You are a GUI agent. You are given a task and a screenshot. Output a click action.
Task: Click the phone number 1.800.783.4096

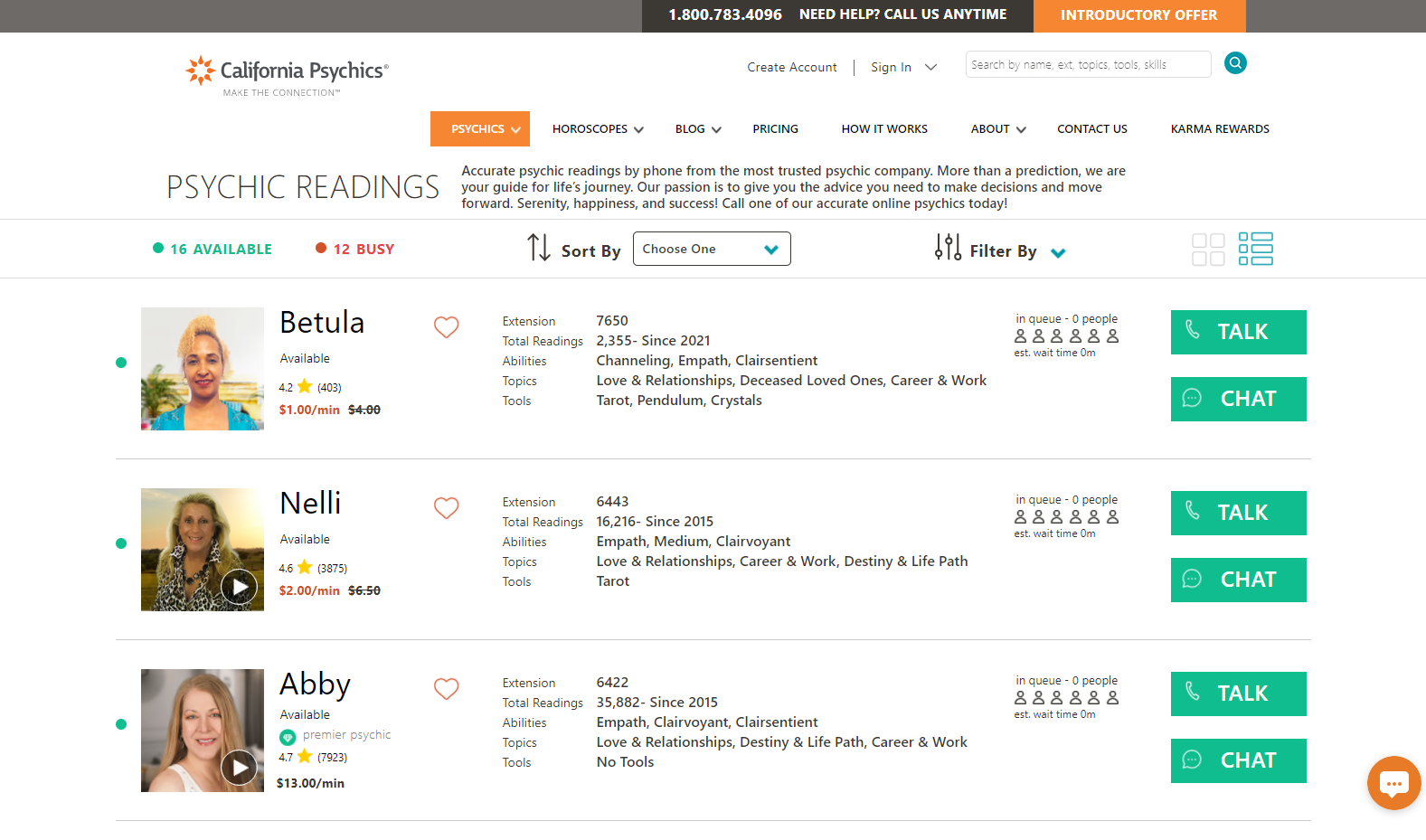(x=725, y=14)
